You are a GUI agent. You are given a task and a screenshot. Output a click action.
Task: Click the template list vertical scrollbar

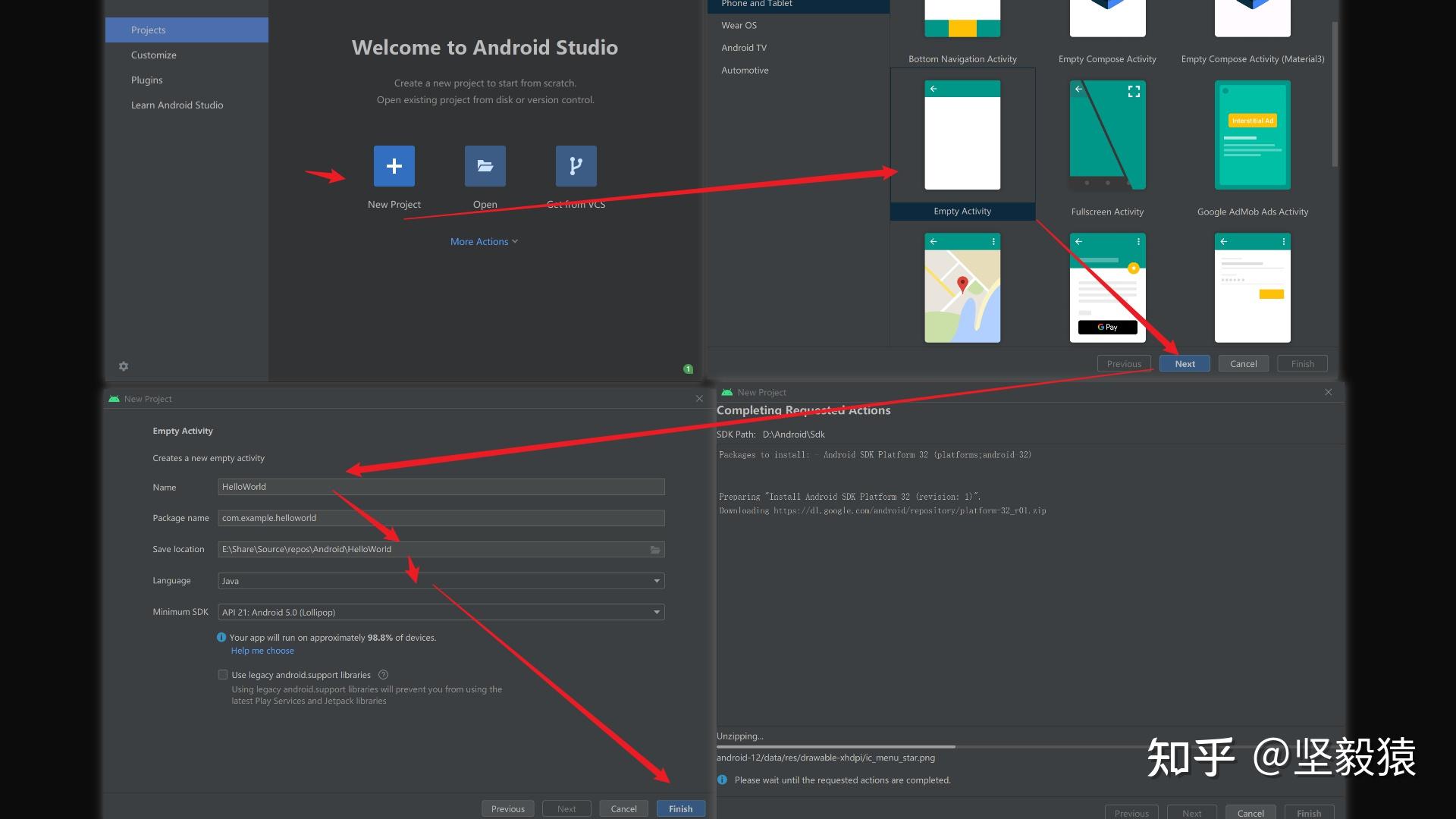coord(1334,95)
